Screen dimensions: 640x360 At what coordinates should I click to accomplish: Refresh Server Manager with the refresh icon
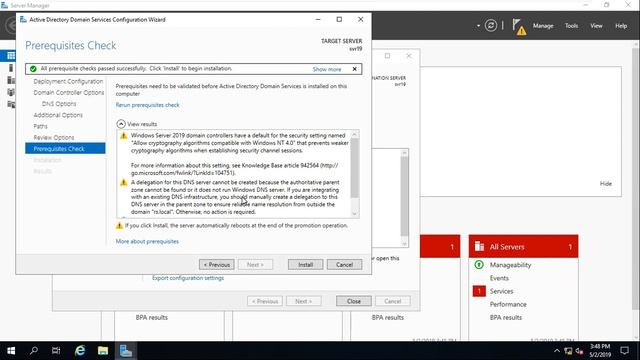[491, 26]
